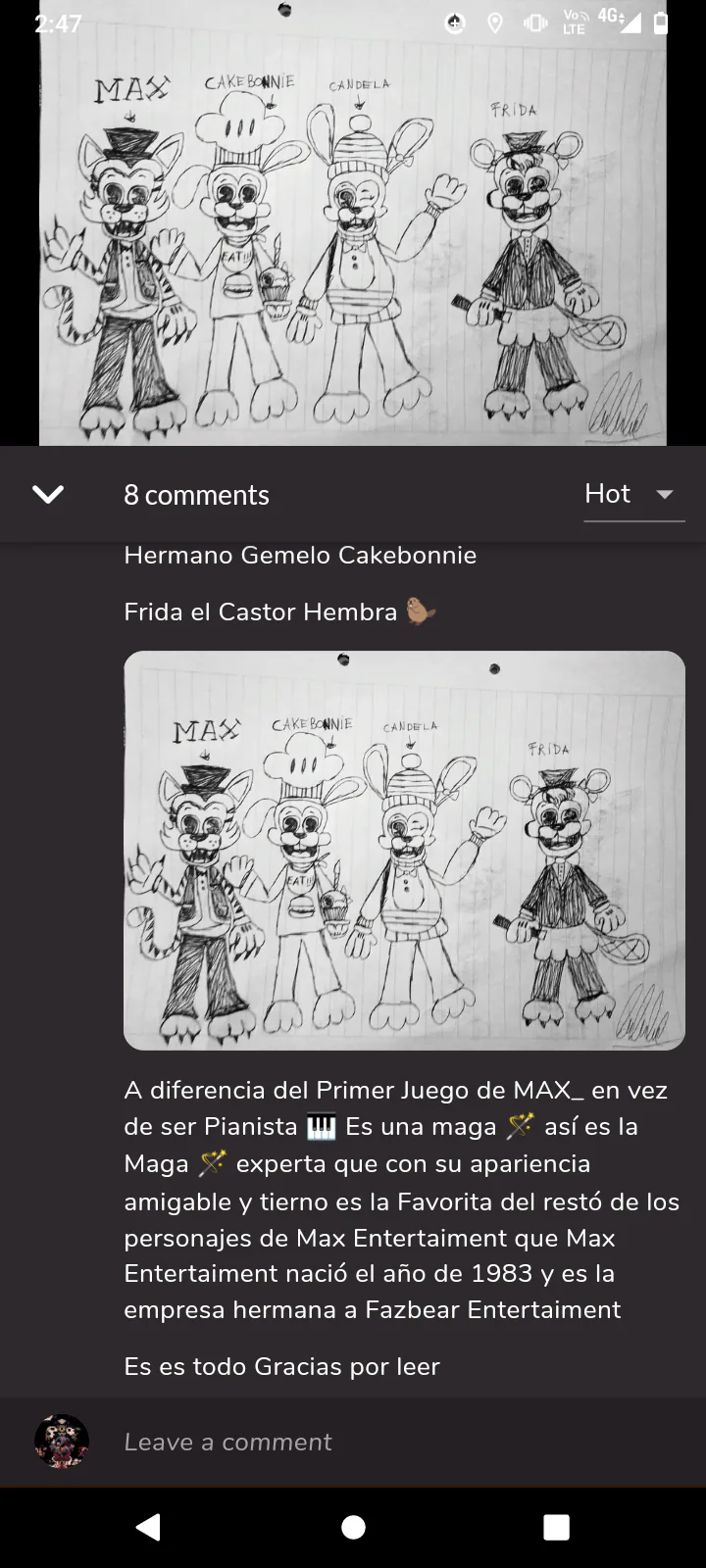The height and width of the screenshot is (1568, 706).
Task: Tap the vibrate mode status icon
Action: [535, 24]
